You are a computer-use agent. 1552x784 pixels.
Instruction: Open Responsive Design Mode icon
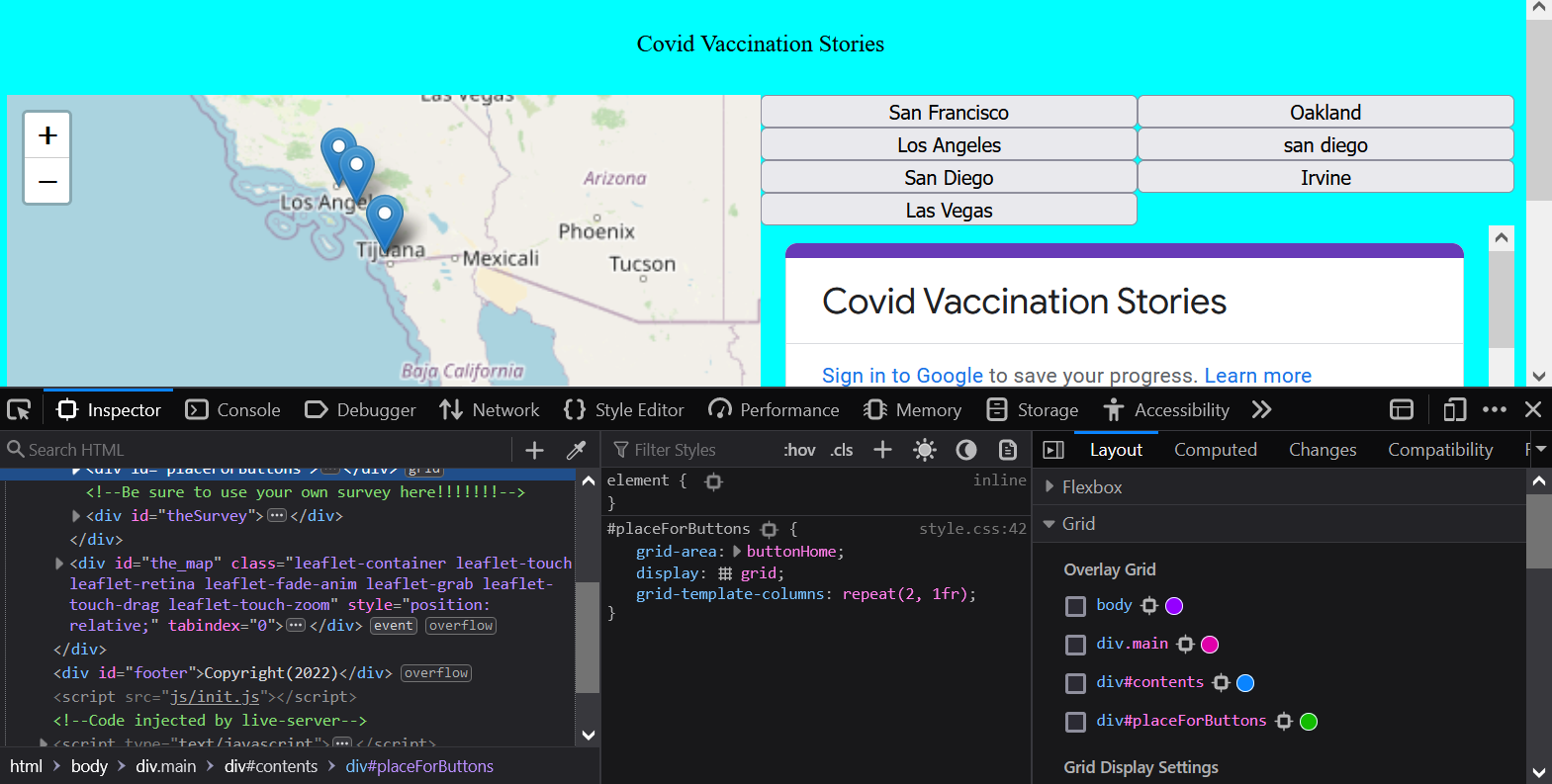click(1454, 409)
